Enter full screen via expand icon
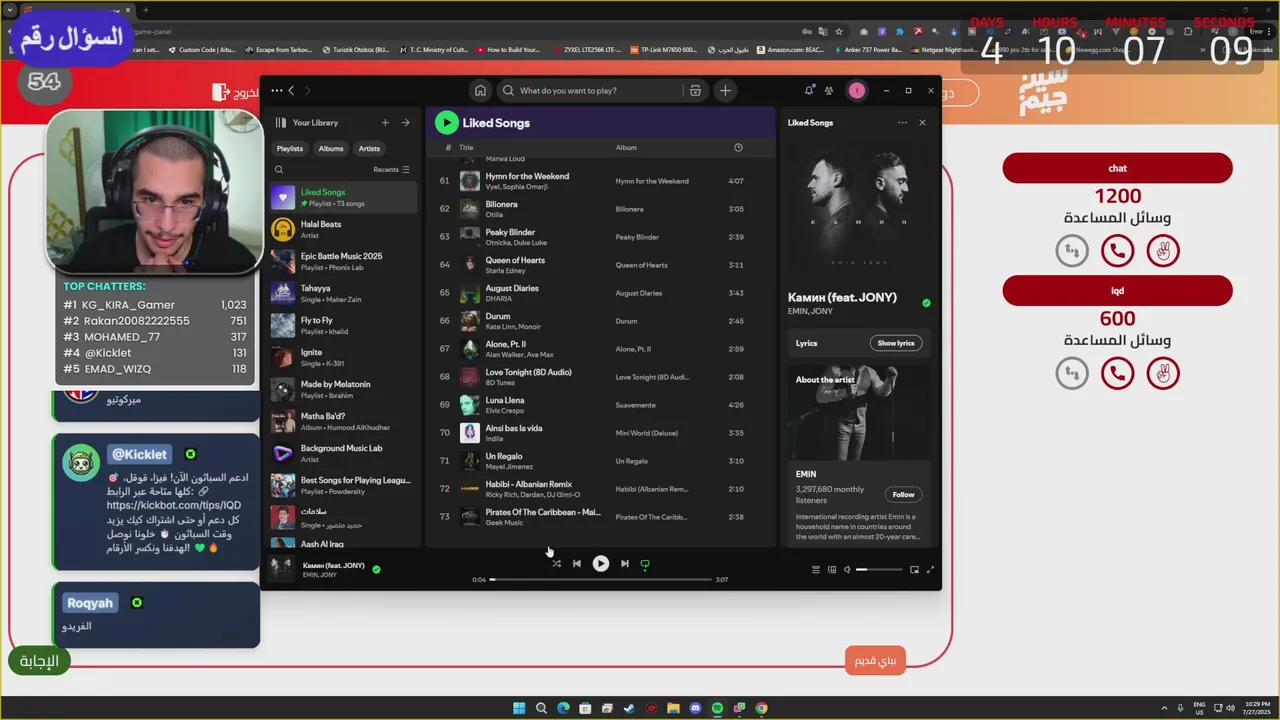Screen dimensions: 1280x720 930,570
